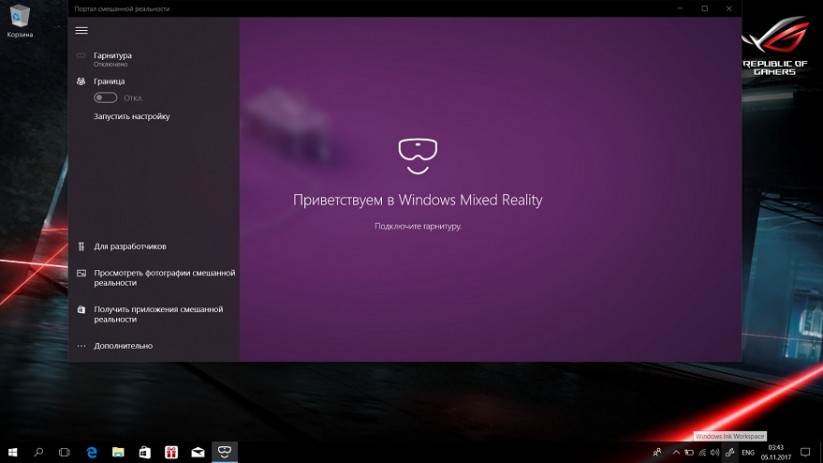
Task: Minimize the Mixed Reality Portal window
Action: [x=681, y=8]
